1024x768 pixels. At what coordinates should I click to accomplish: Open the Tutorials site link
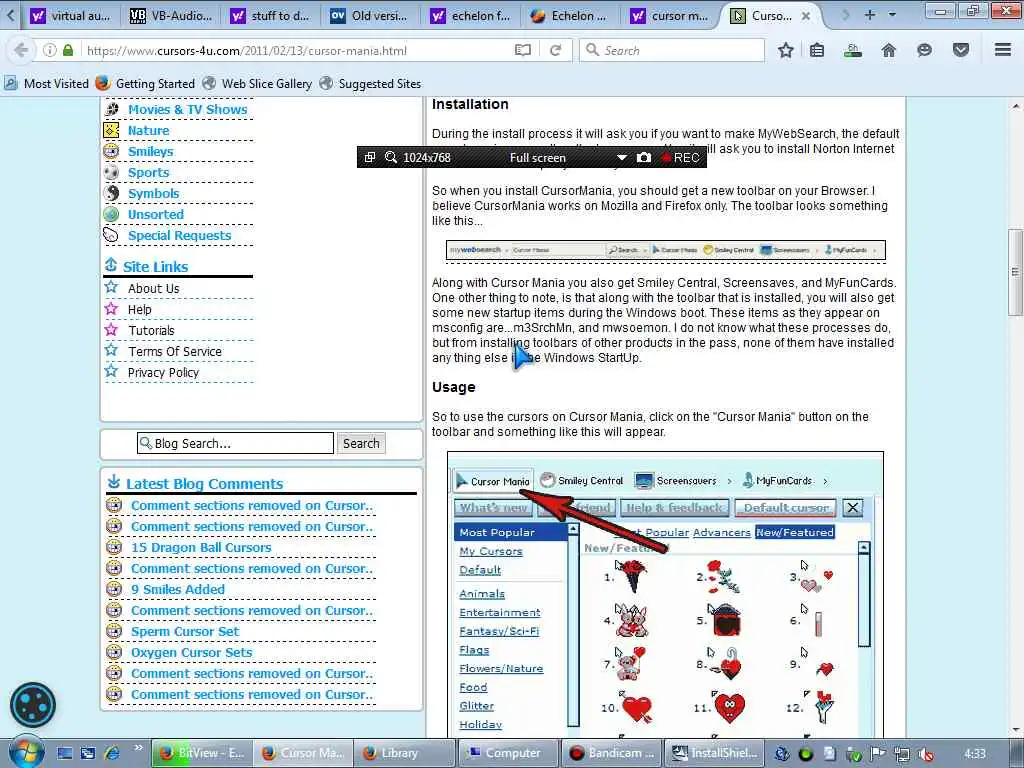[151, 330]
